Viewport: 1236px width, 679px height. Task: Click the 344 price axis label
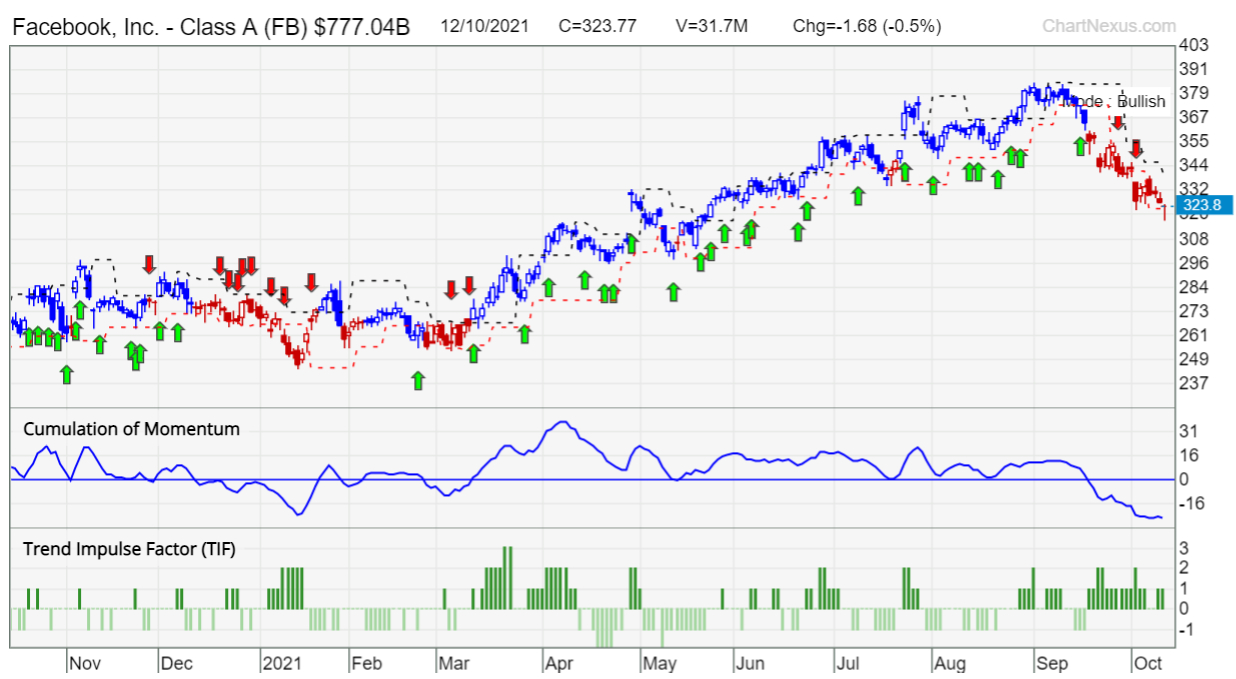coord(1195,165)
